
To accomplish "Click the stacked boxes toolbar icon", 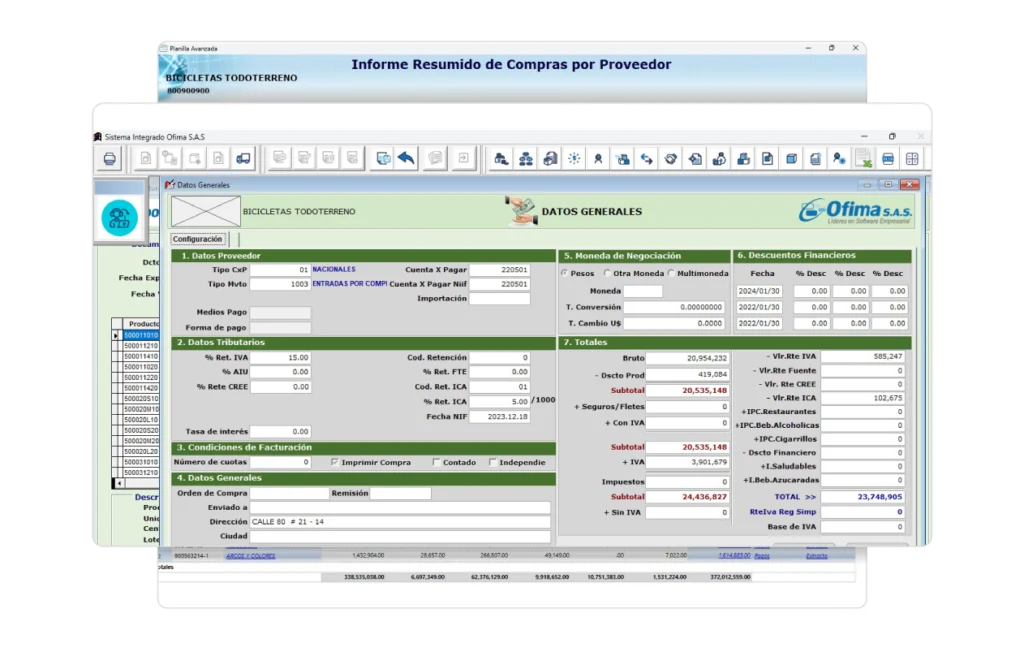I will point(743,159).
